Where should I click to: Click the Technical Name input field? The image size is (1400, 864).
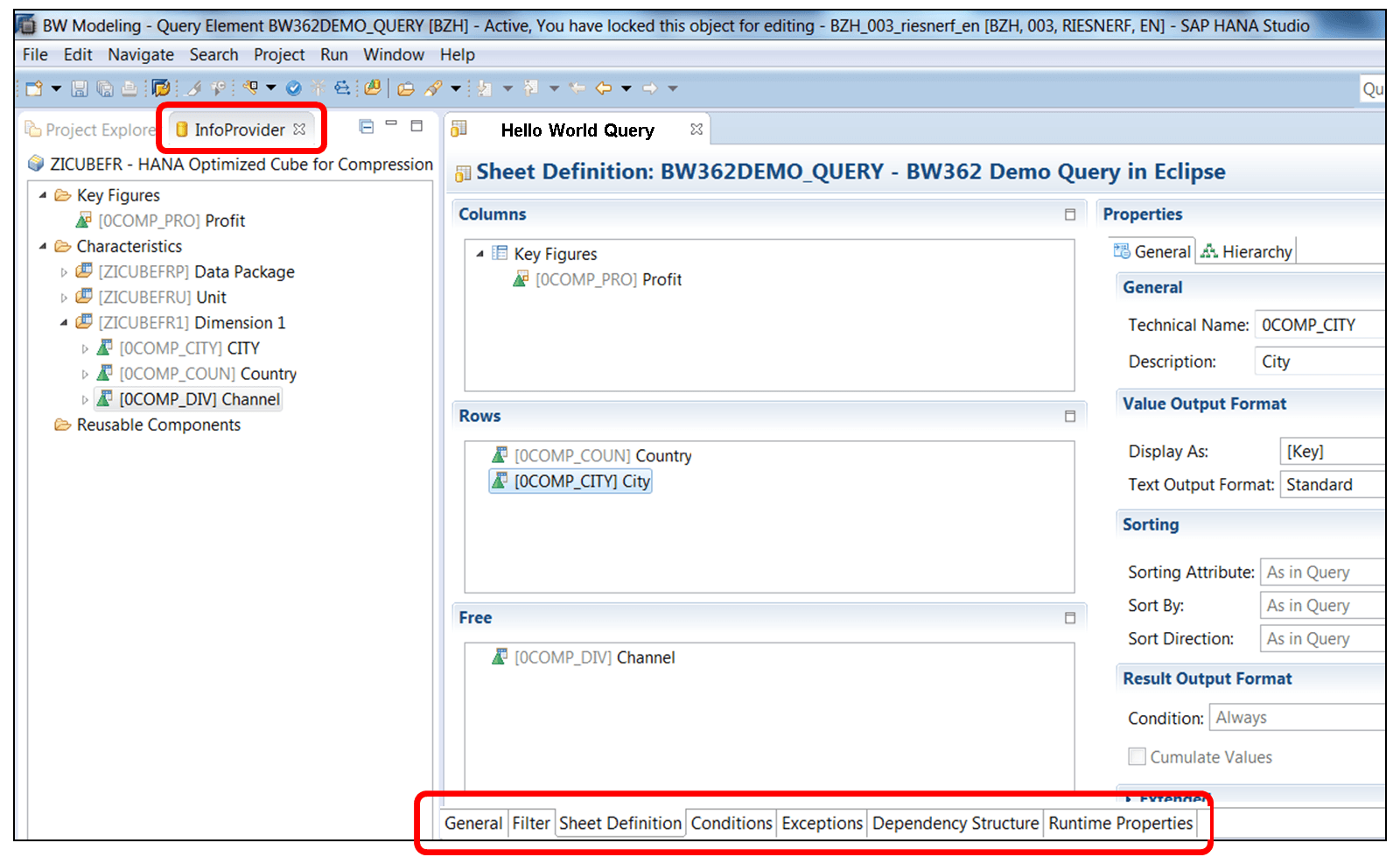coord(1319,325)
